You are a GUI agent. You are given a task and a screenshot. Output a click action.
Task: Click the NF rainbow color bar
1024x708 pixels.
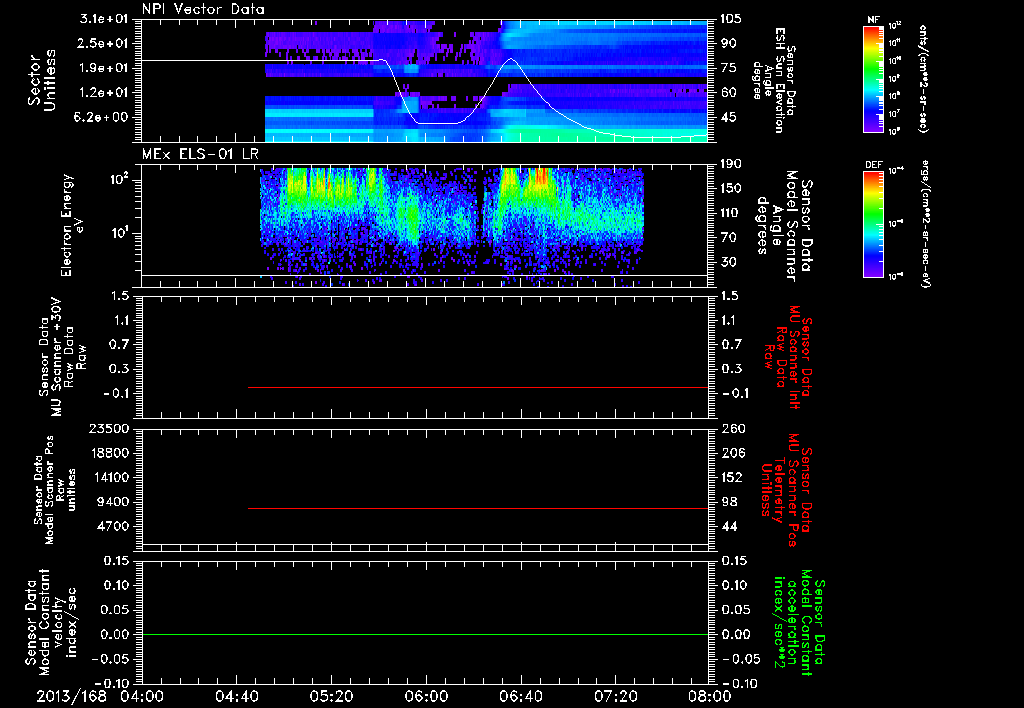coord(873,79)
